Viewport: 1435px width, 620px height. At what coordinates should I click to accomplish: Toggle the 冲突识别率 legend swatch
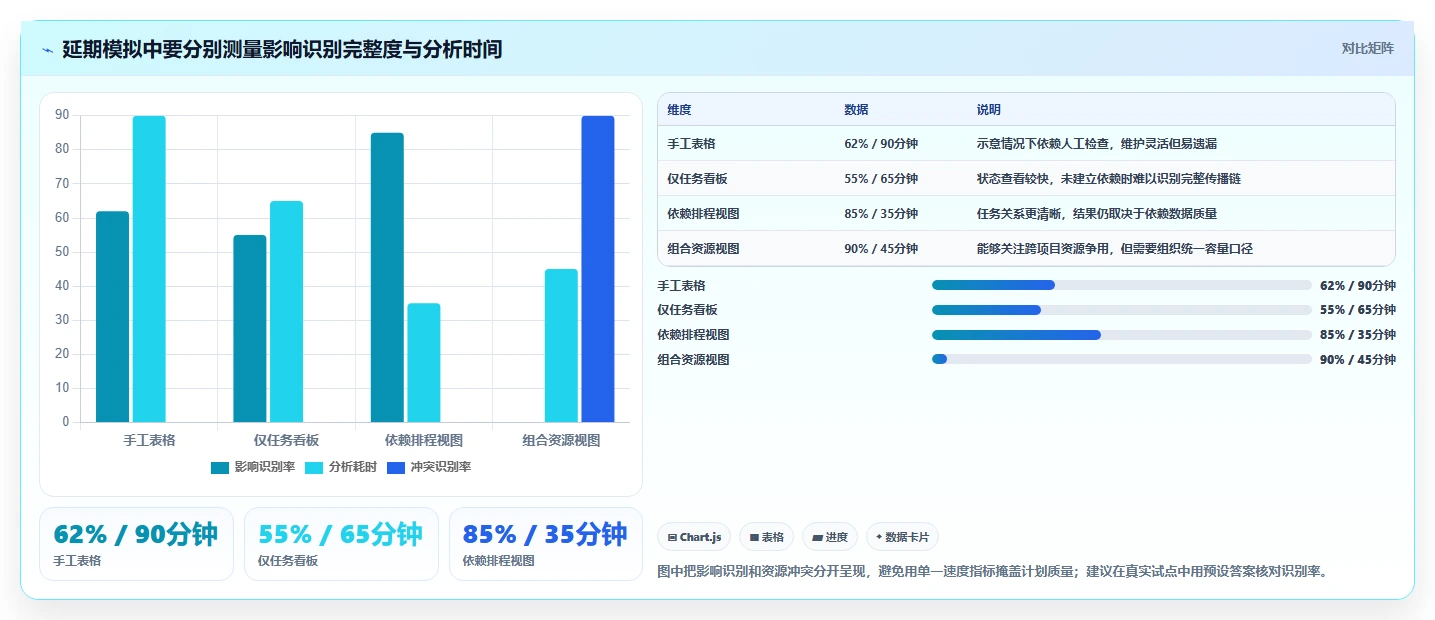pos(396,468)
